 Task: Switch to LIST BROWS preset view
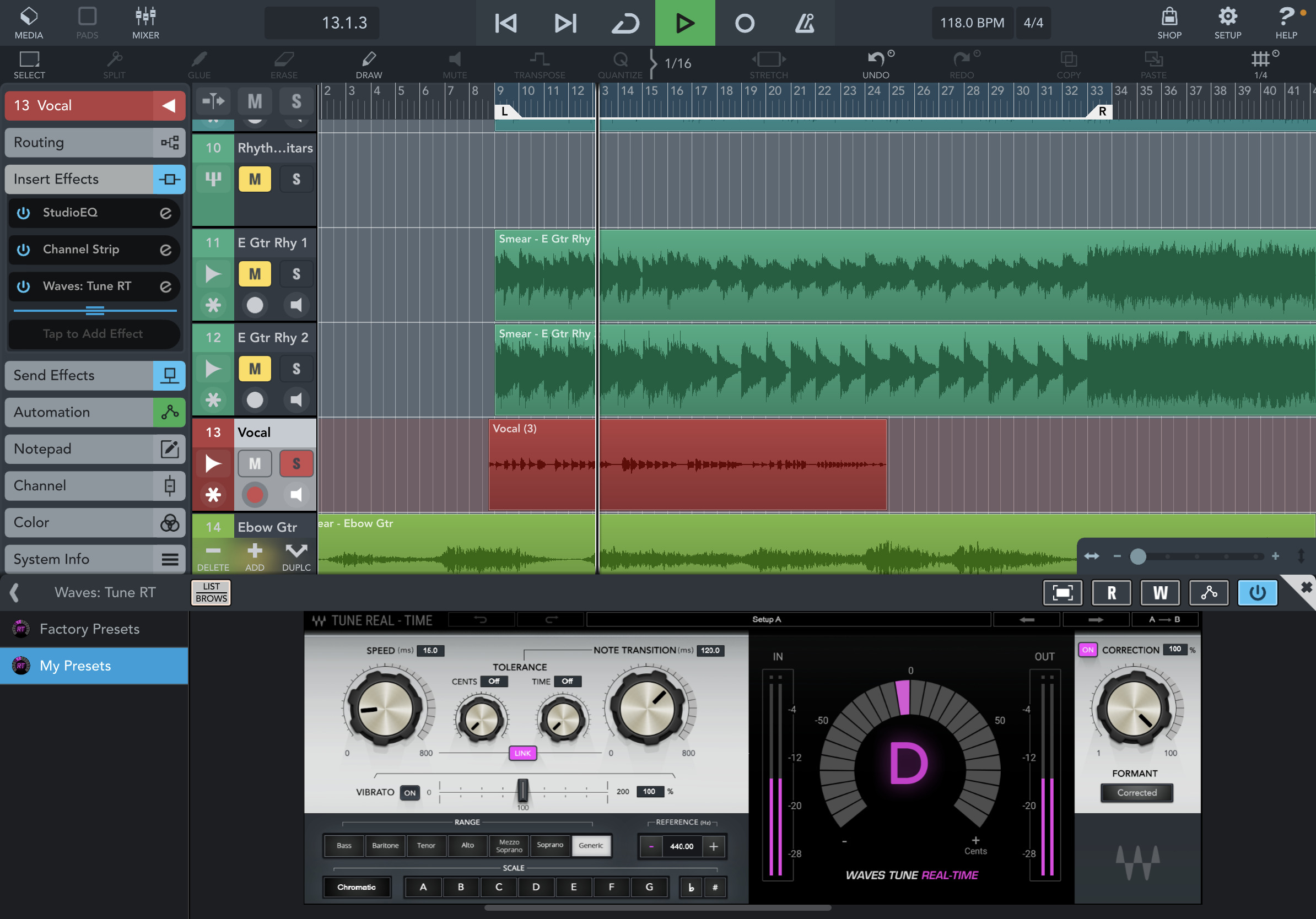[x=211, y=592]
